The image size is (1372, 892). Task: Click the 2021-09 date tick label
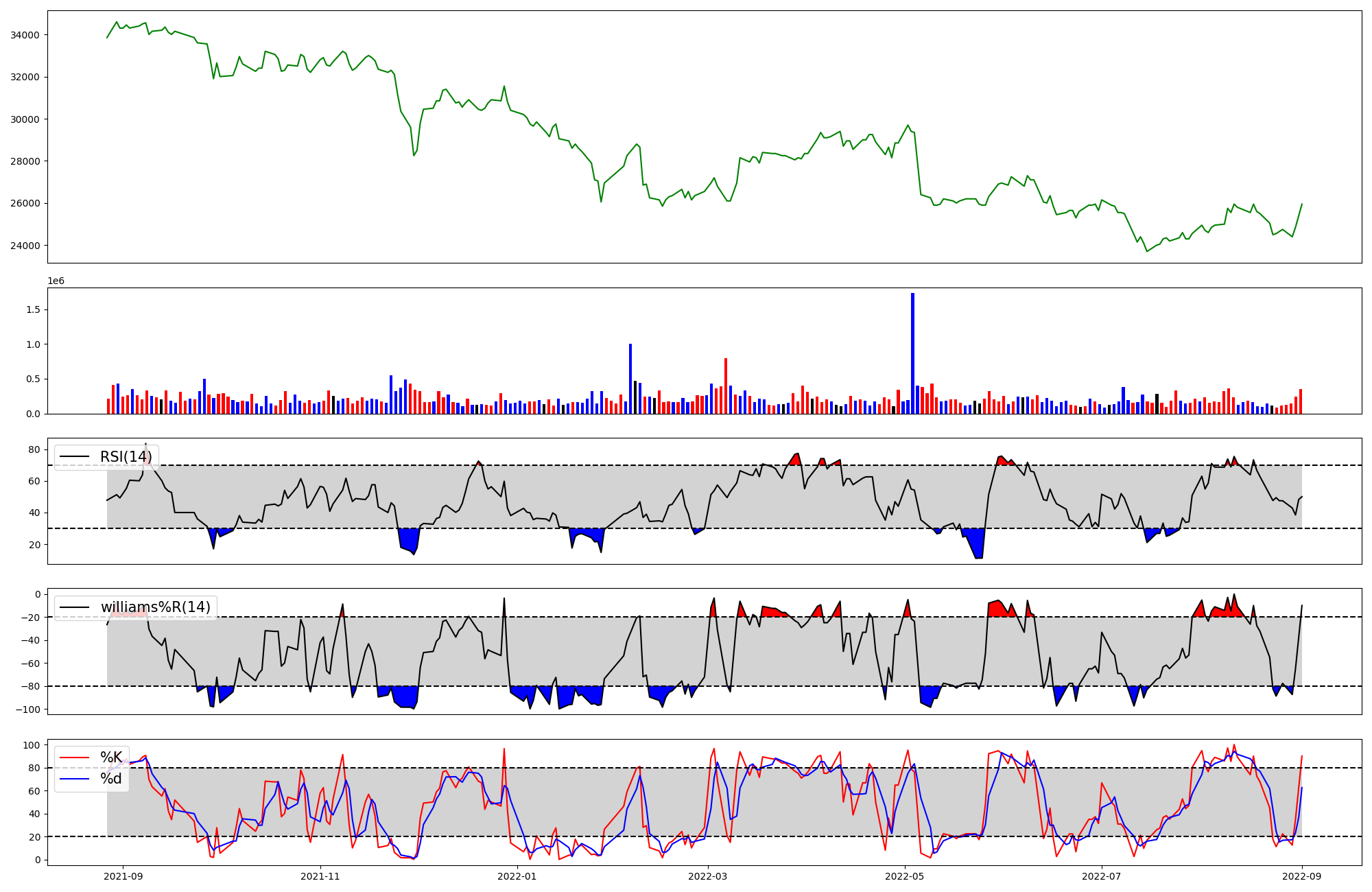(x=123, y=876)
